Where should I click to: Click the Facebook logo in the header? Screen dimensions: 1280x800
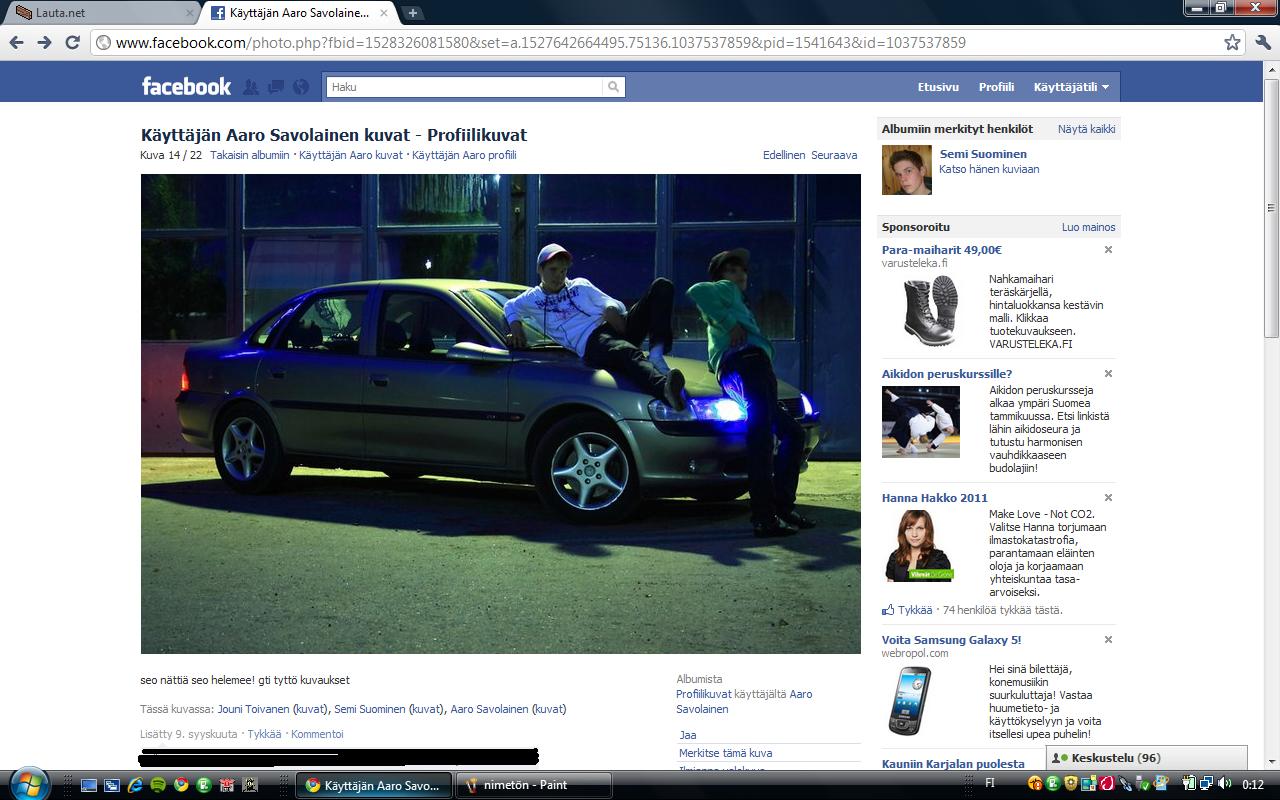(x=186, y=87)
